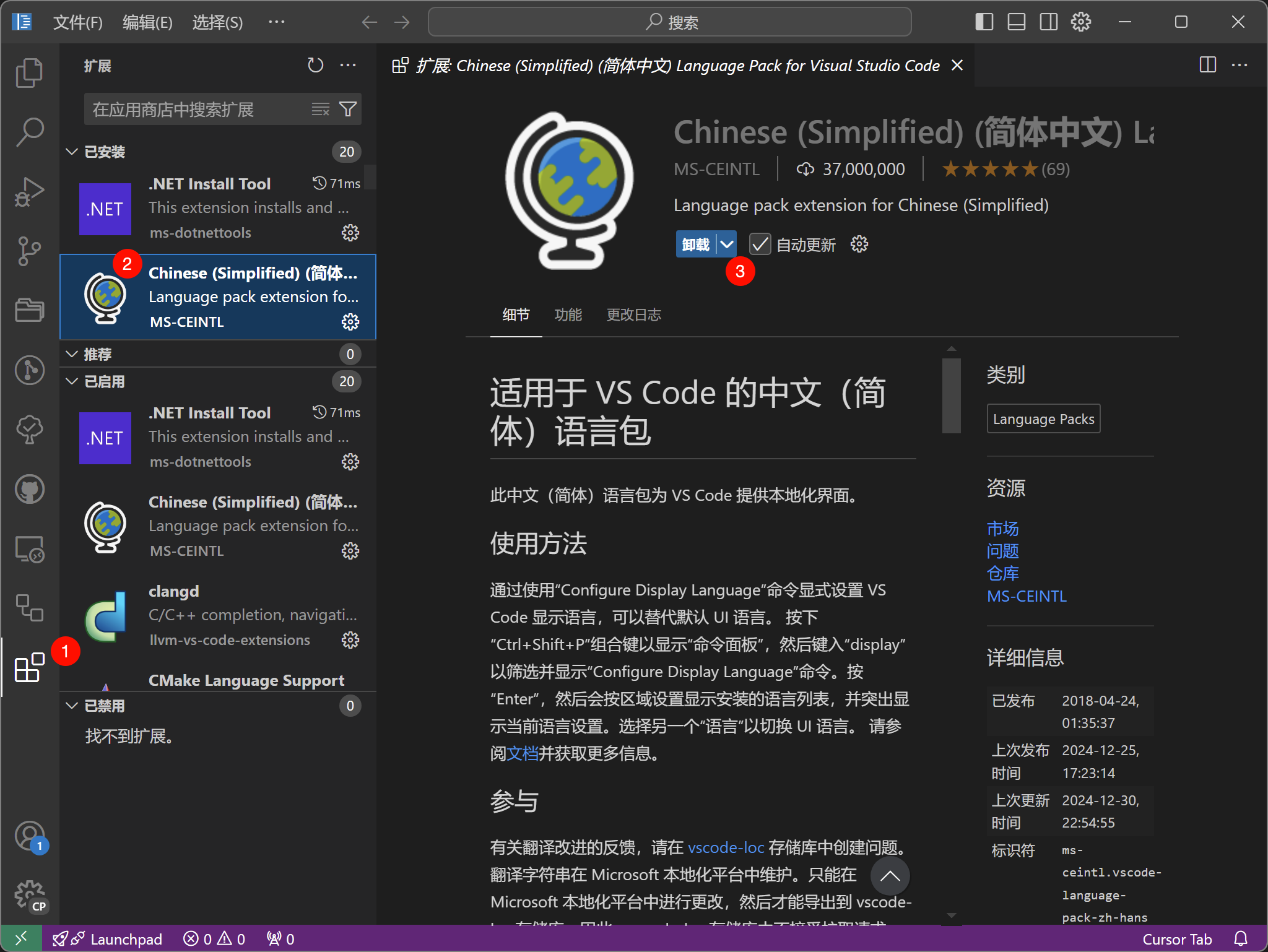Click the extension detail scrollbar thumb
The image size is (1268, 952).
click(952, 396)
